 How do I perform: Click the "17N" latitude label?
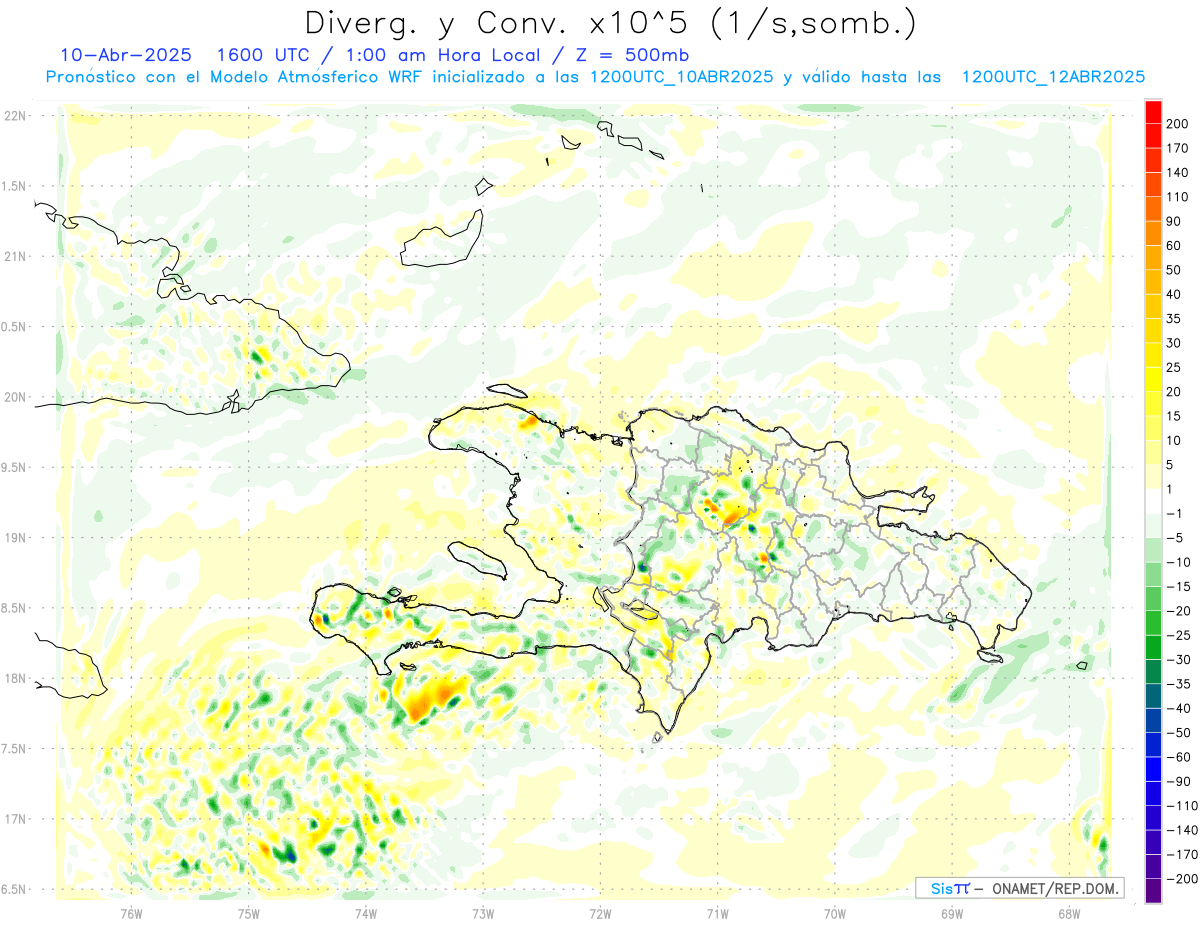[x=14, y=820]
